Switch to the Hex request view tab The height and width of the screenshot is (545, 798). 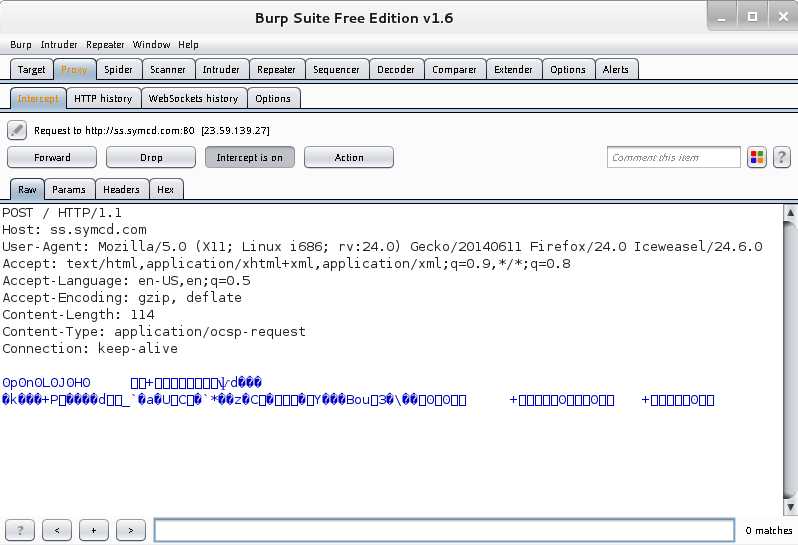pyautogui.click(x=165, y=189)
